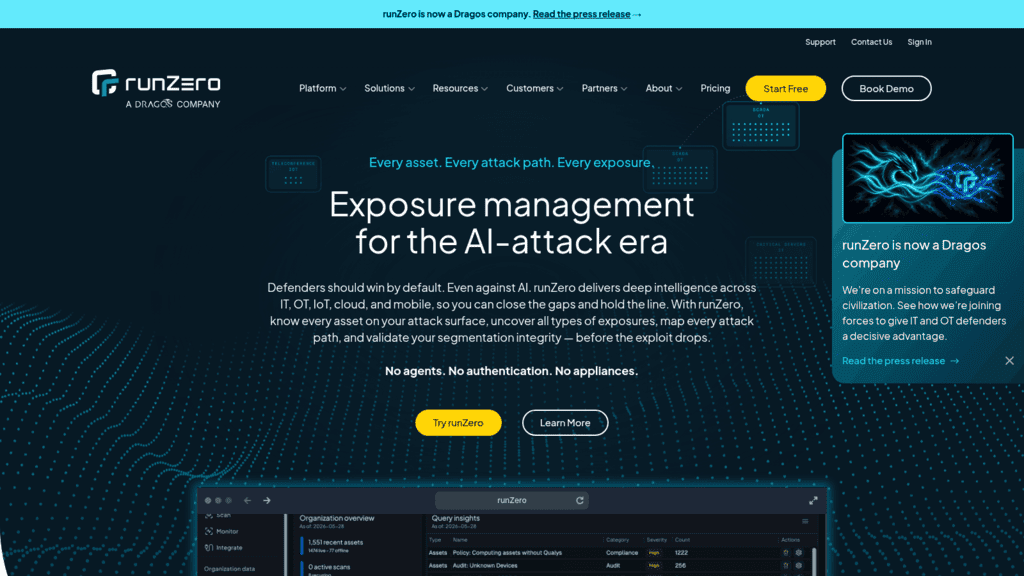Expand the runZero preview to fullscreen
This screenshot has width=1024, height=576.
point(813,500)
